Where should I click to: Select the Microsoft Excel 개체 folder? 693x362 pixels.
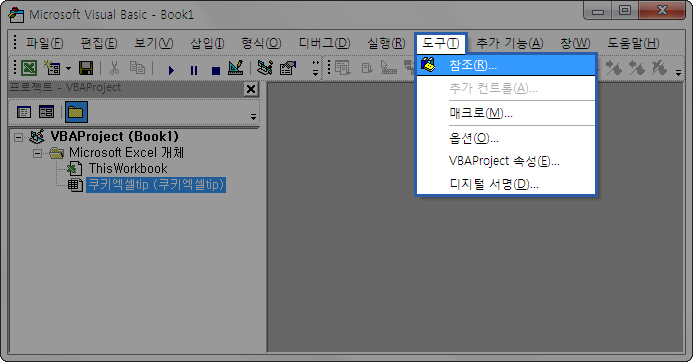tap(126, 153)
